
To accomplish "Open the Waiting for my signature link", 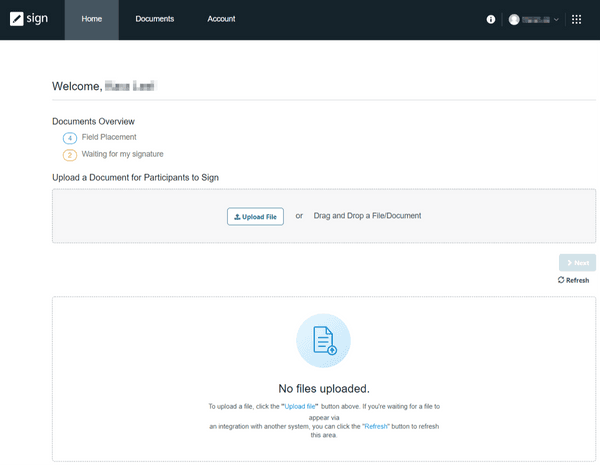I will (x=122, y=154).
